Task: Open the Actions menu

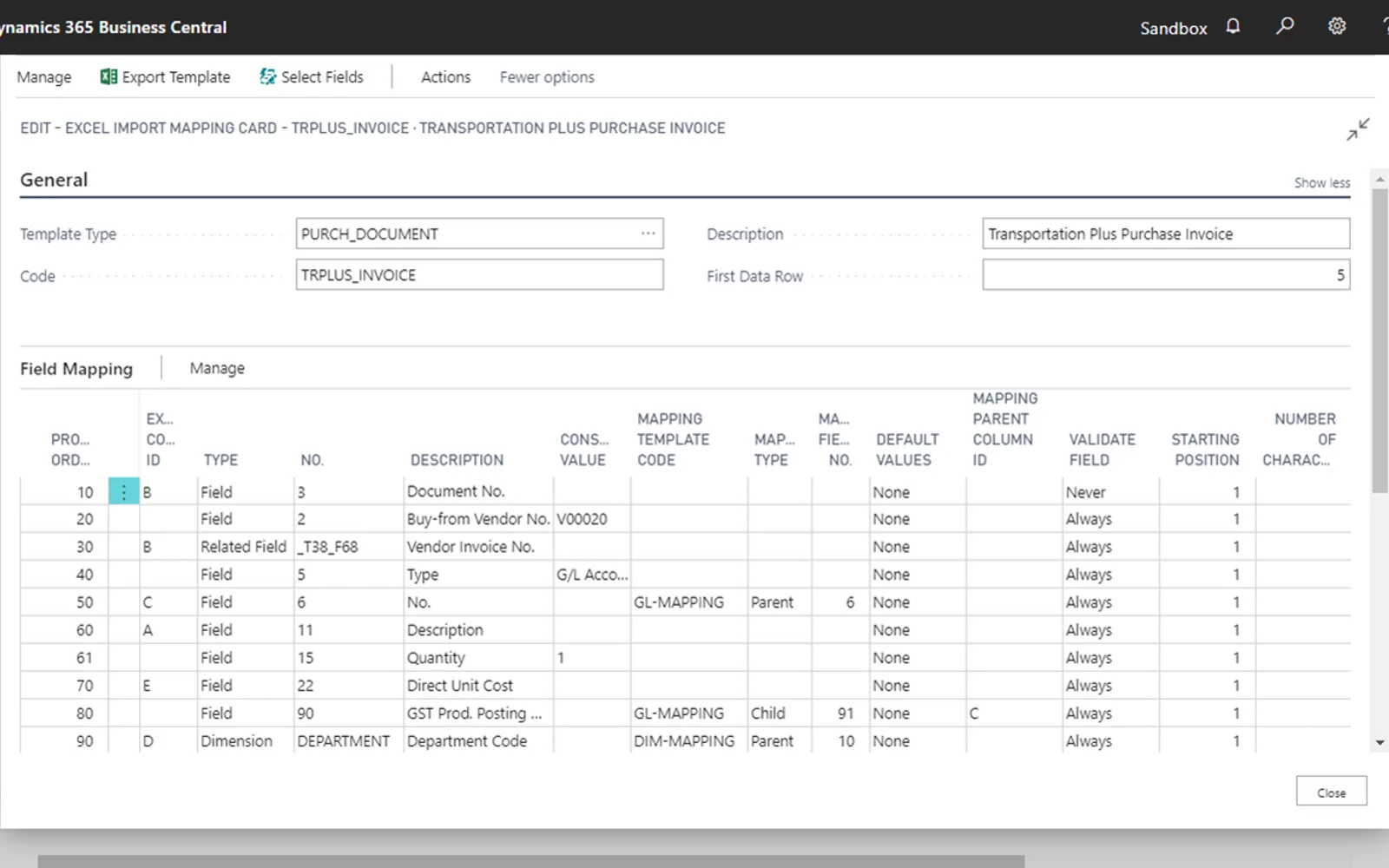Action: (445, 77)
